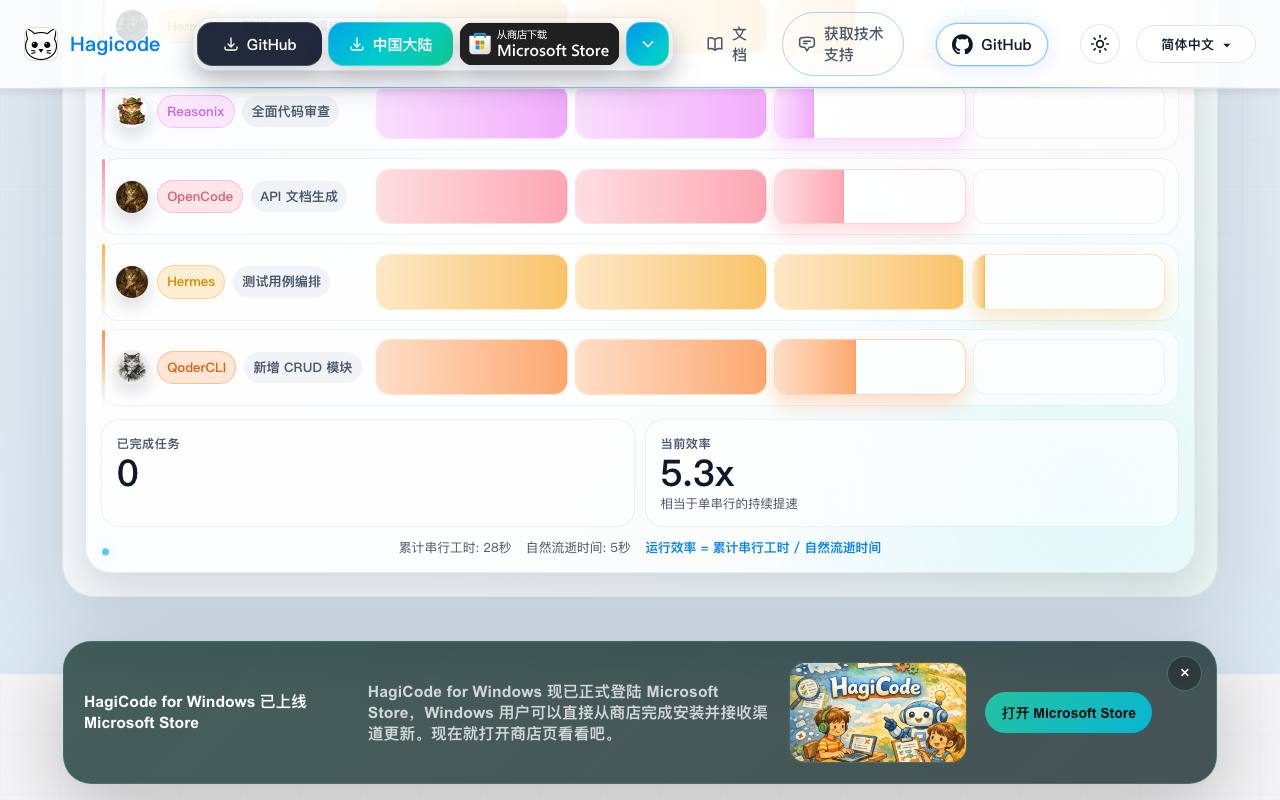Select the Hermes tag beside 测试用例编排

191,282
